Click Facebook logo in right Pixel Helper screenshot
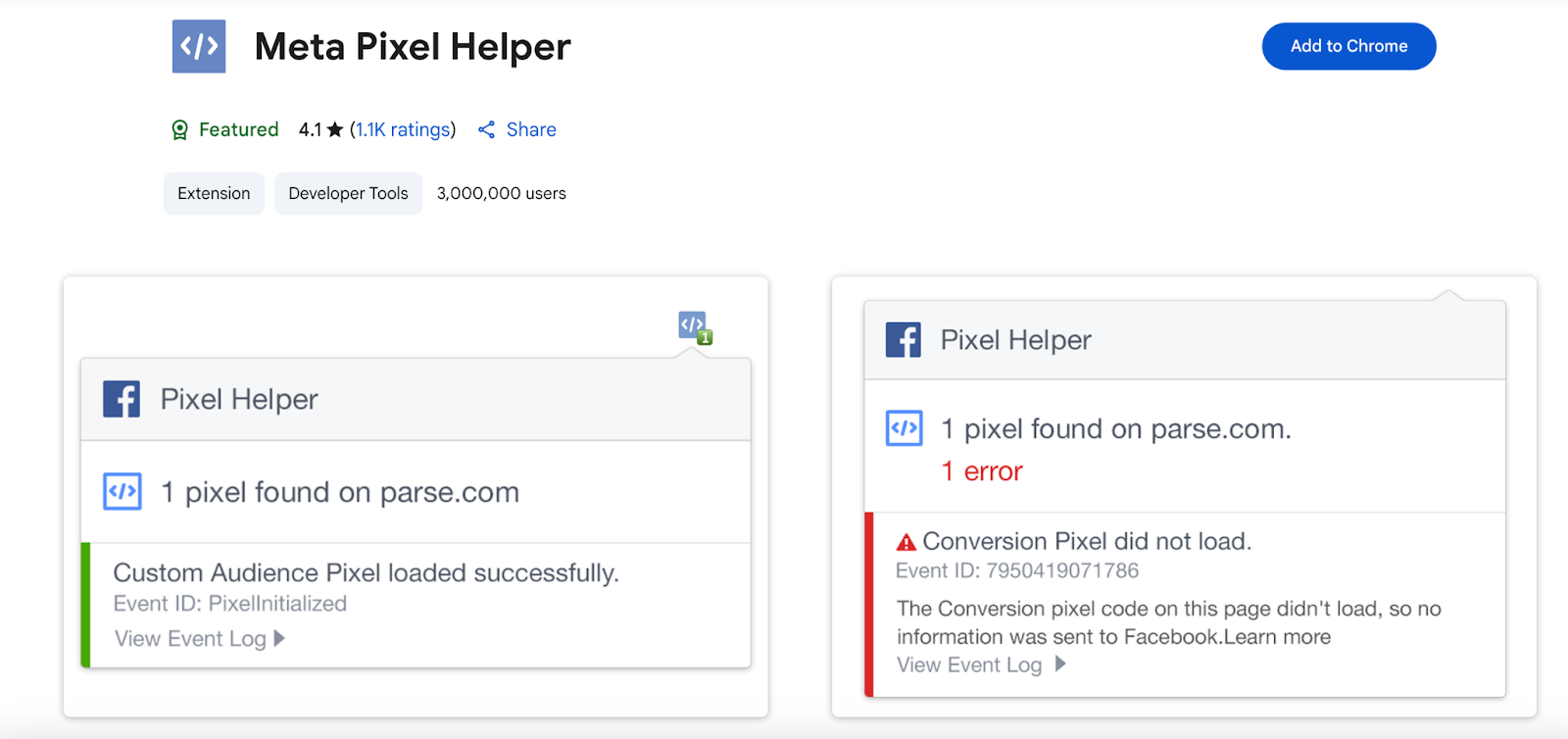1568x739 pixels. 904,340
